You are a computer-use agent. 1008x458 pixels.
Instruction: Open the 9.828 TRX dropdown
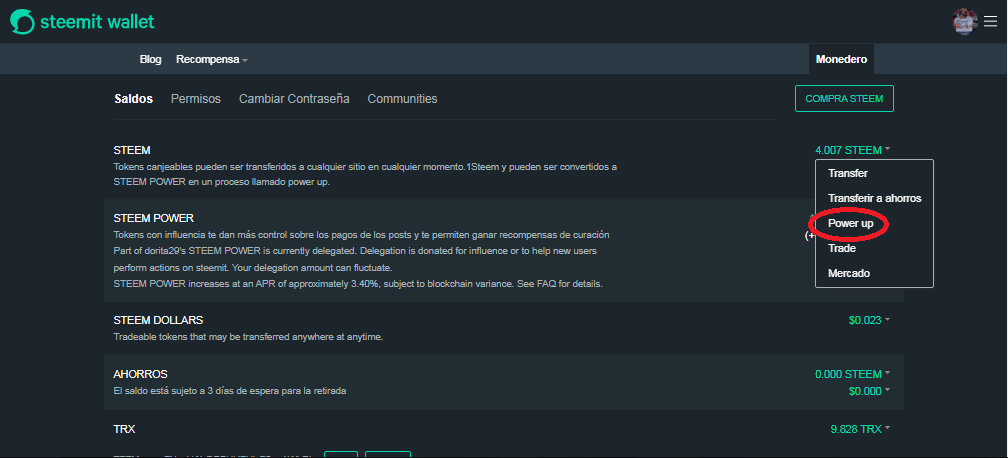click(860, 429)
